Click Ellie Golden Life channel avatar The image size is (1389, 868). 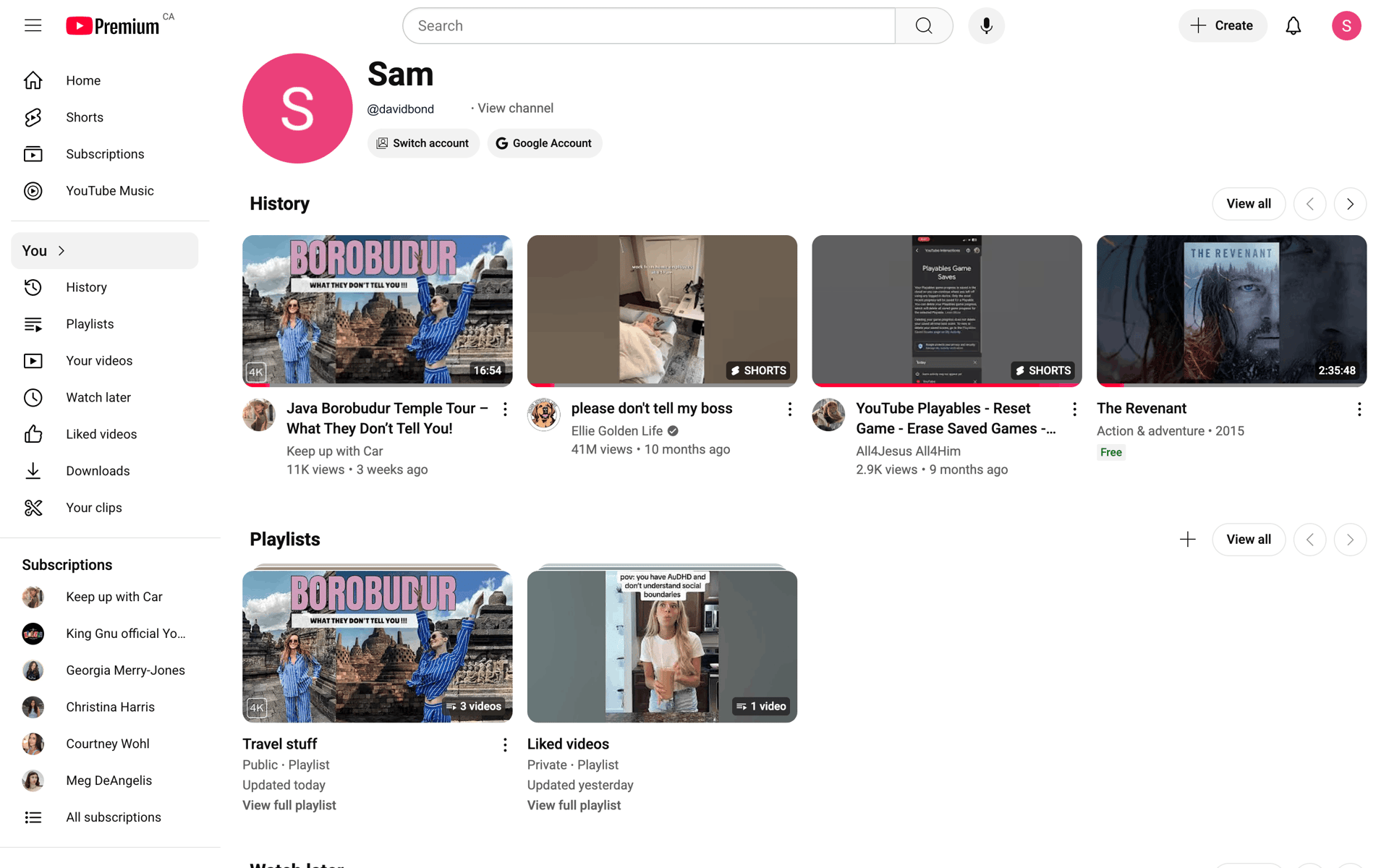[544, 415]
